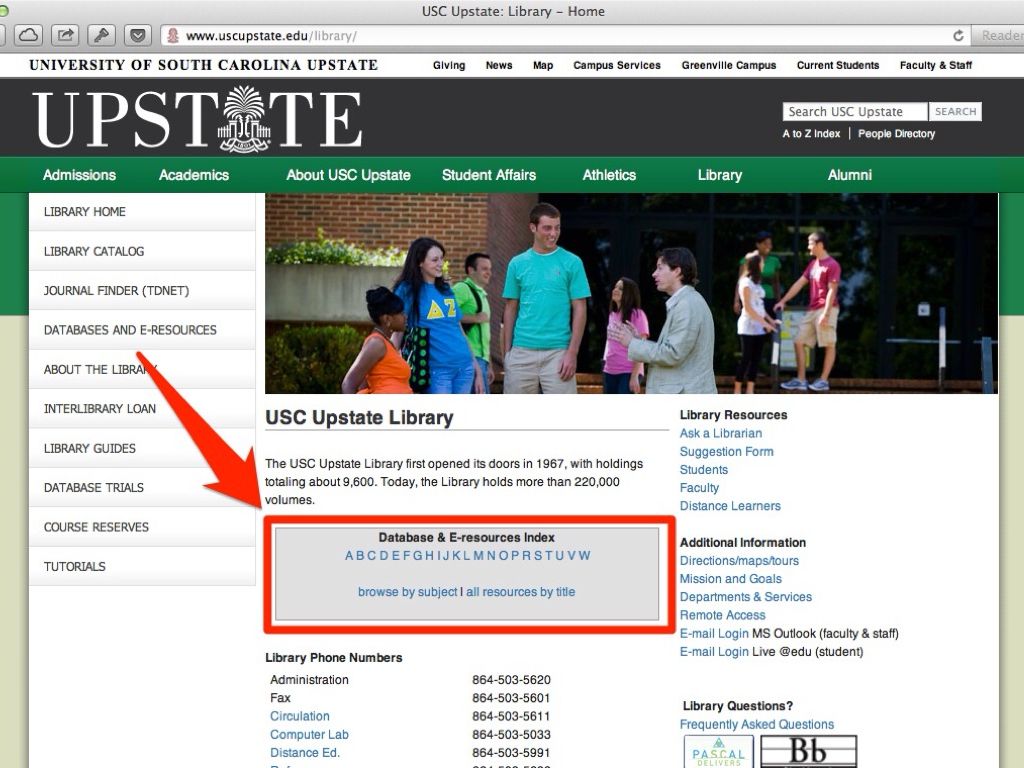The width and height of the screenshot is (1024, 768).
Task: Click the 'all resources by title' link
Action: pos(520,592)
